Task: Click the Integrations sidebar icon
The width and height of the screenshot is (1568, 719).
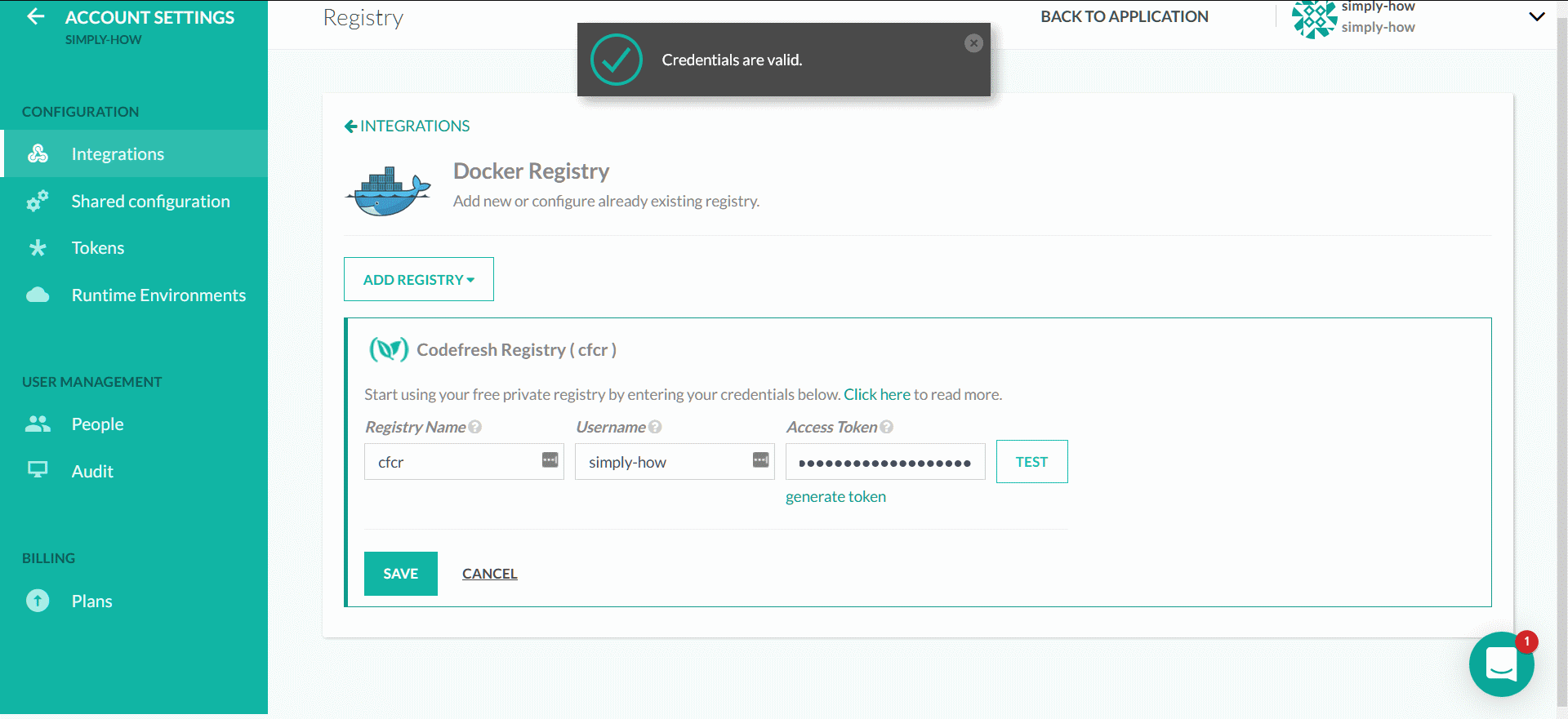Action: coord(38,153)
